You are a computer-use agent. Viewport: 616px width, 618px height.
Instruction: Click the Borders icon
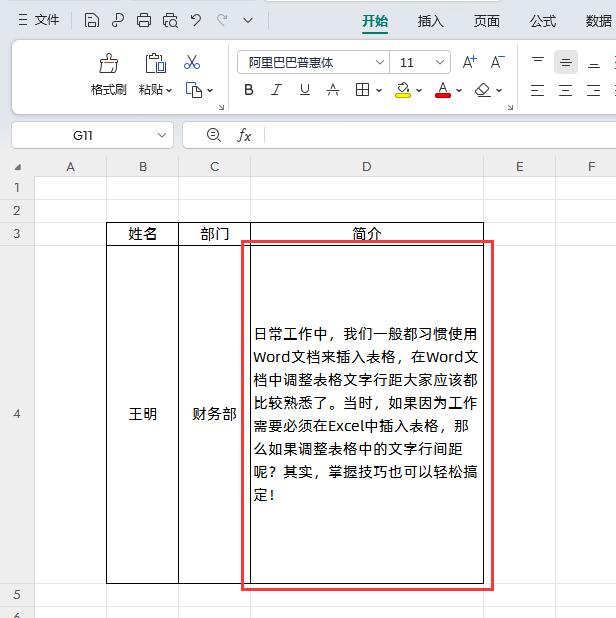pos(362,90)
